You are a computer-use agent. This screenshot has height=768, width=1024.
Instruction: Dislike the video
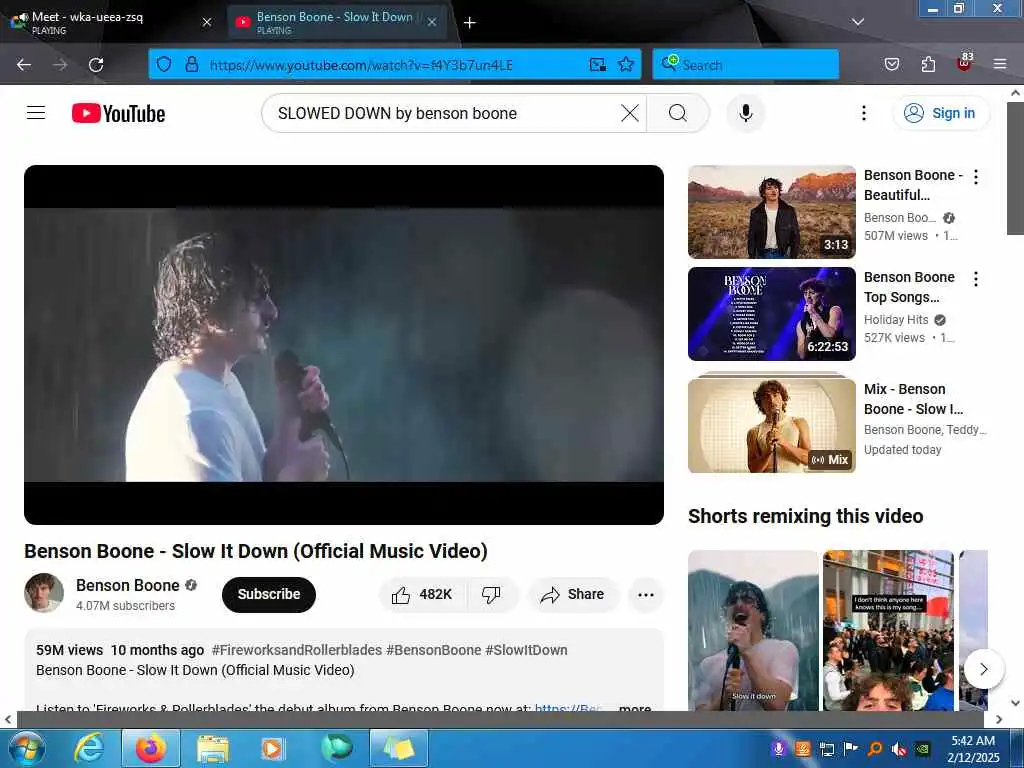coord(491,594)
